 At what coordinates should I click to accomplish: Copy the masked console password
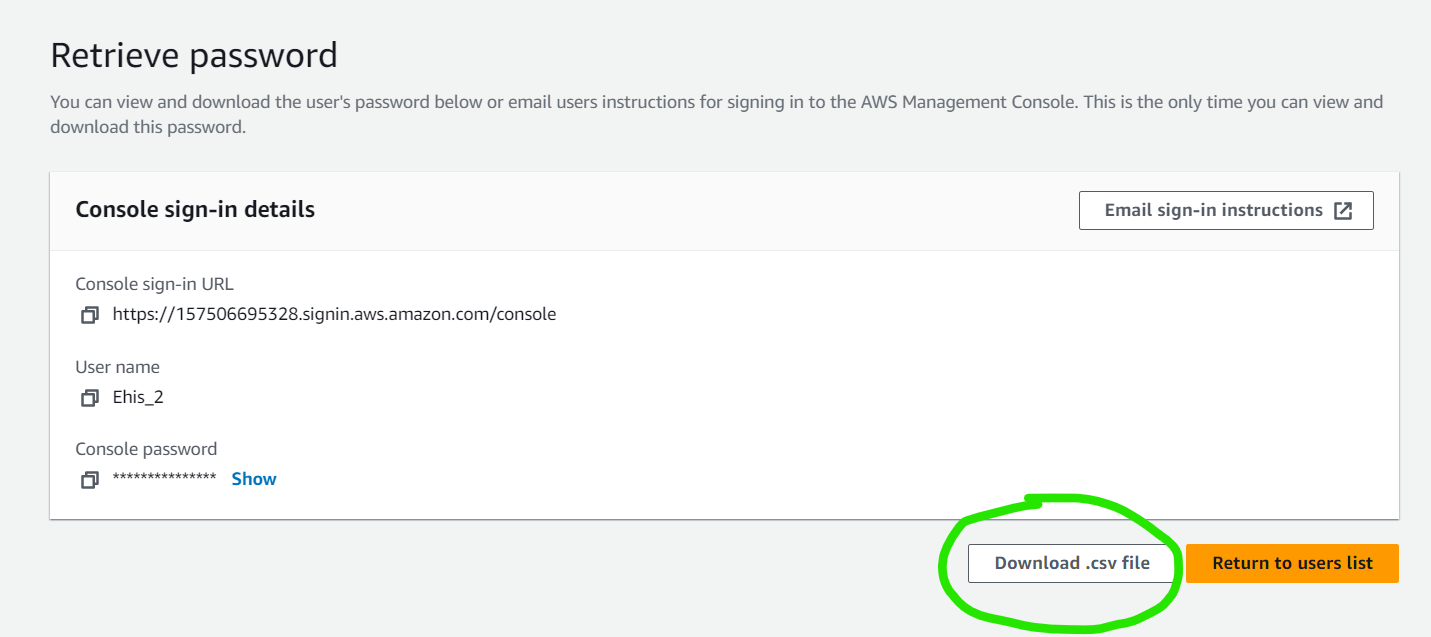click(x=90, y=480)
